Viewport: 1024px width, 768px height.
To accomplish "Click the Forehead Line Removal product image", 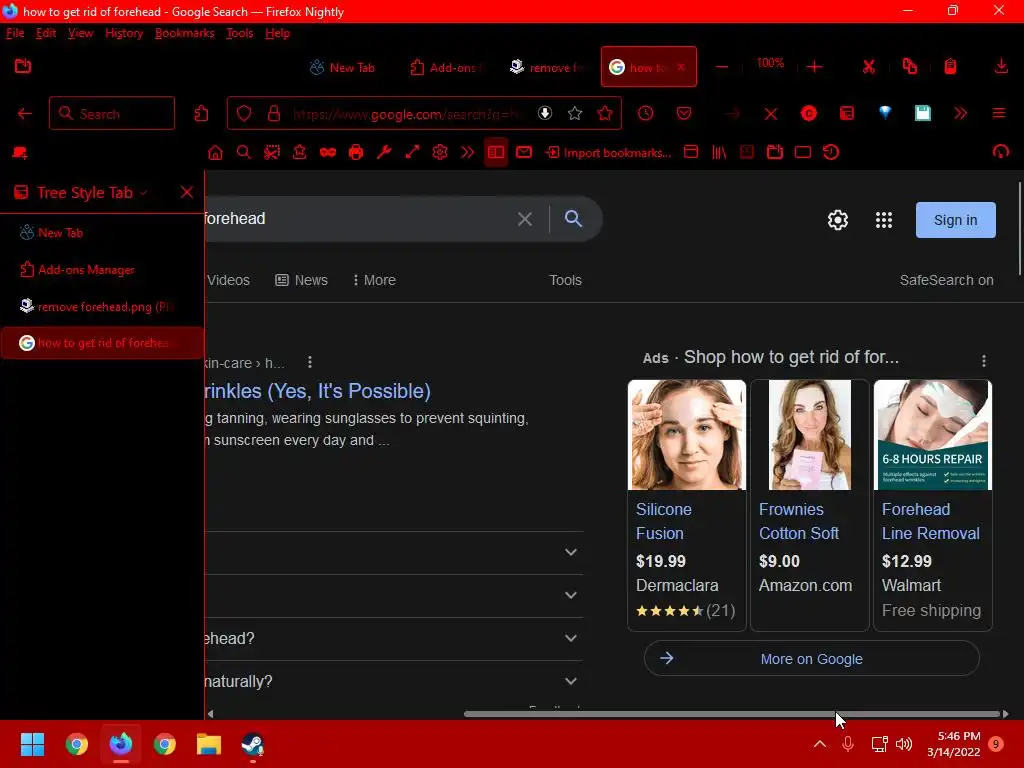I will click(933, 435).
